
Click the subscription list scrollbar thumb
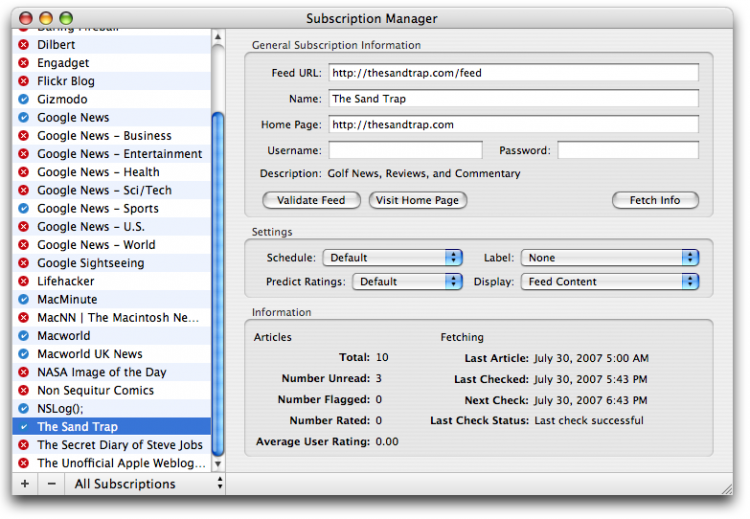pyautogui.click(x=218, y=284)
